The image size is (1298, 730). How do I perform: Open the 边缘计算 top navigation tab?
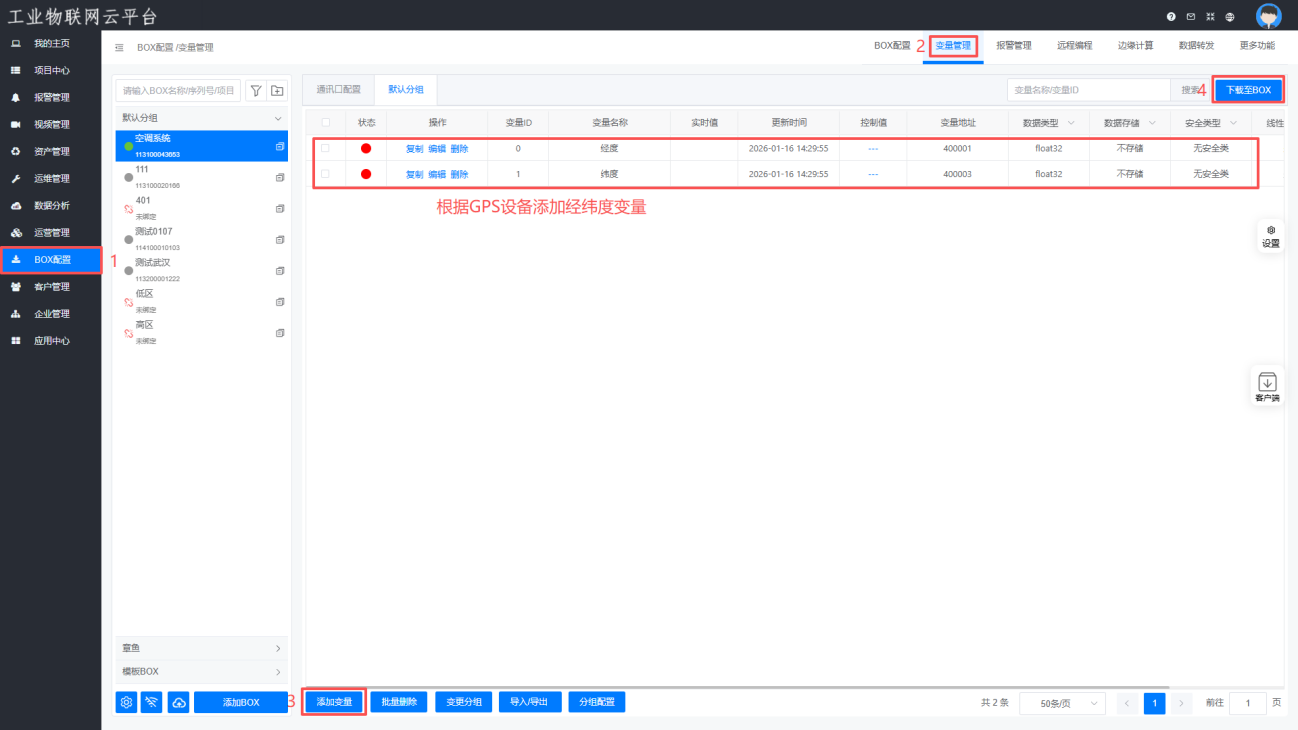(x=1135, y=46)
